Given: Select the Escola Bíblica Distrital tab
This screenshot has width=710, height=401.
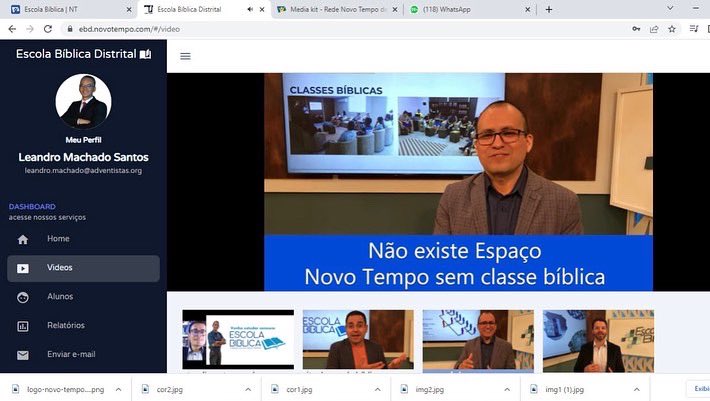Looking at the screenshot, I should click(204, 9).
